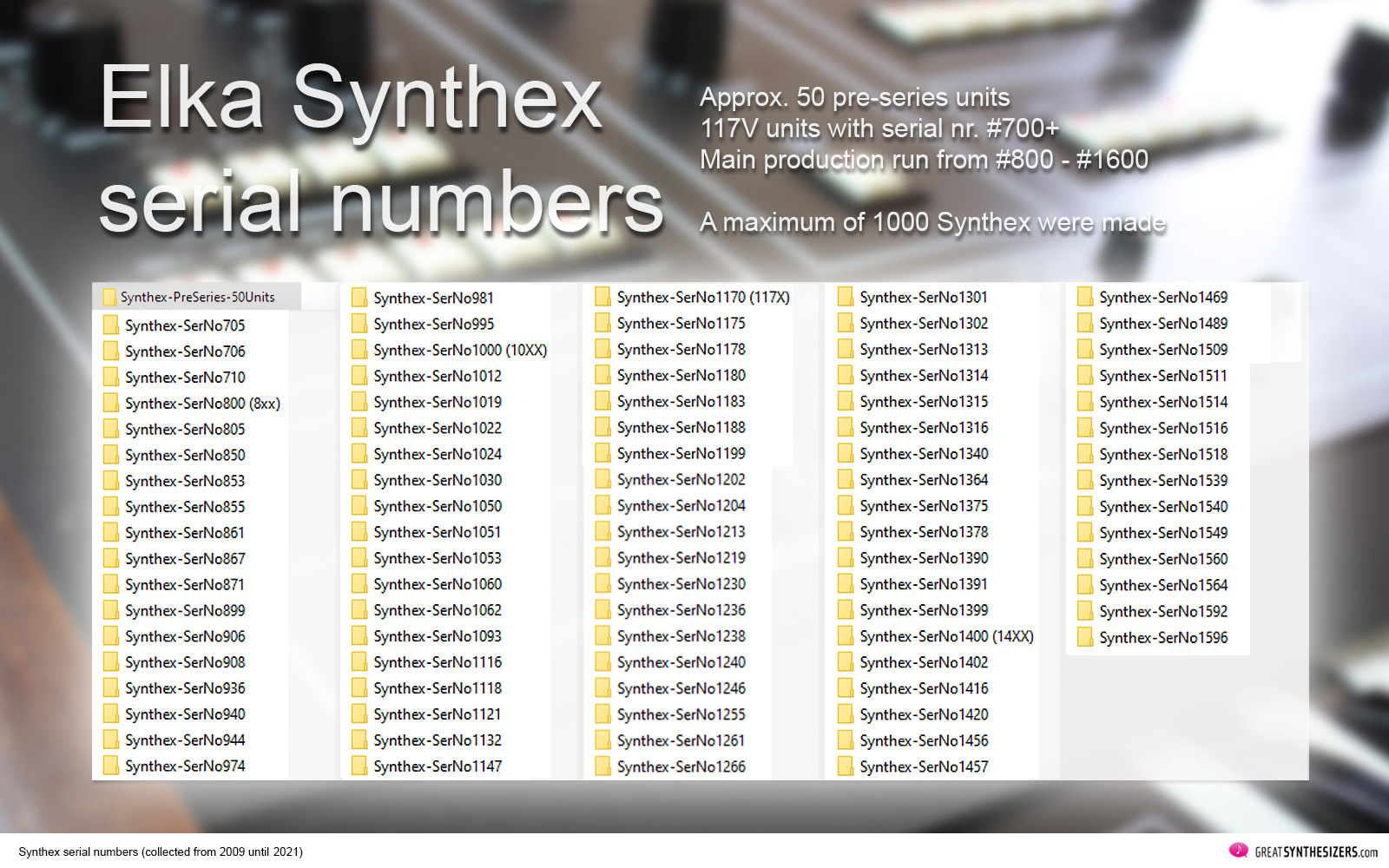Select folder name Synthex-SerNo853
Screen dimensions: 1389x868
coord(185,481)
